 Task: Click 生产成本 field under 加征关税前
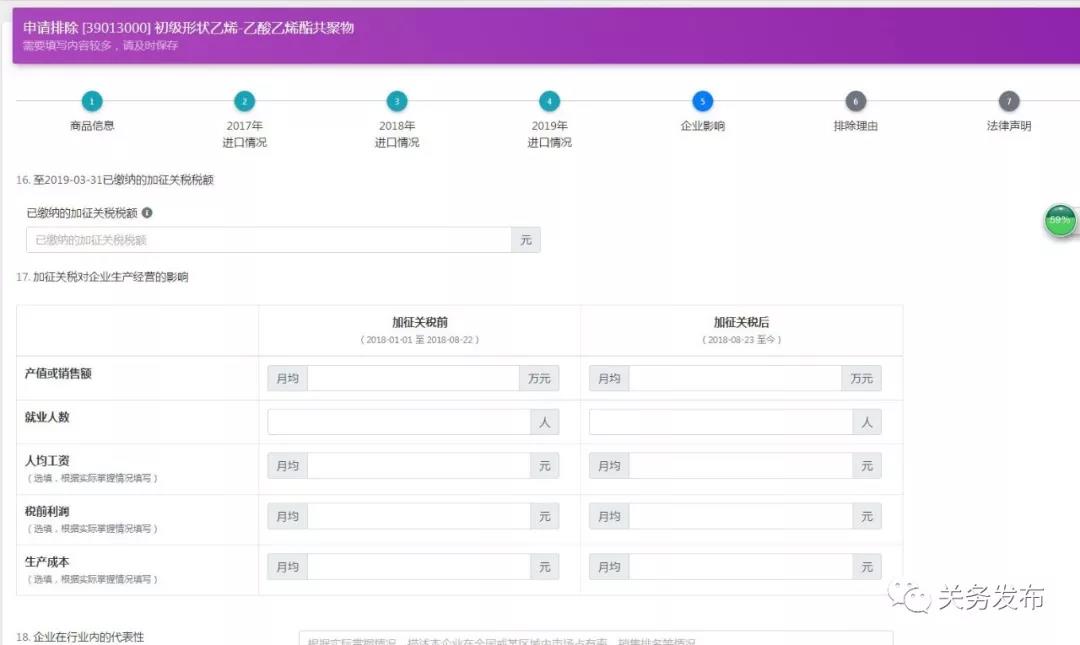417,567
